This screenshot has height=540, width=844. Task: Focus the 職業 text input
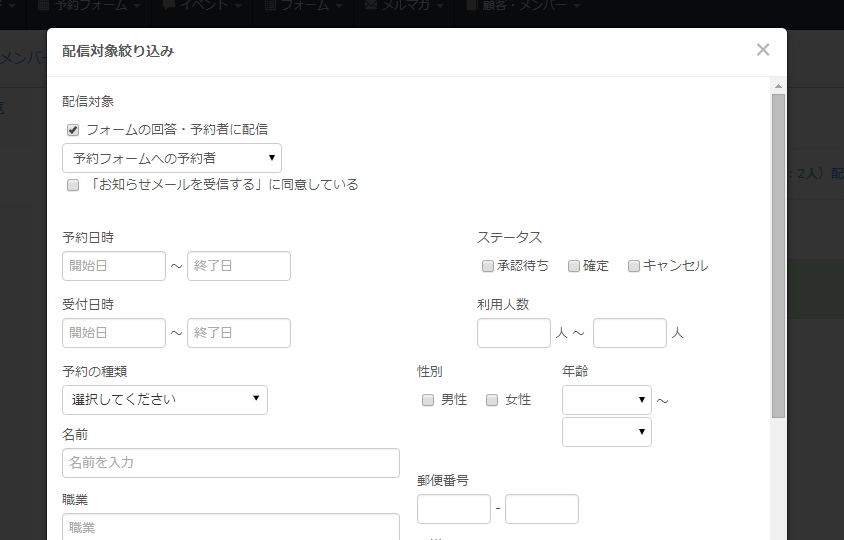pyautogui.click(x=231, y=527)
